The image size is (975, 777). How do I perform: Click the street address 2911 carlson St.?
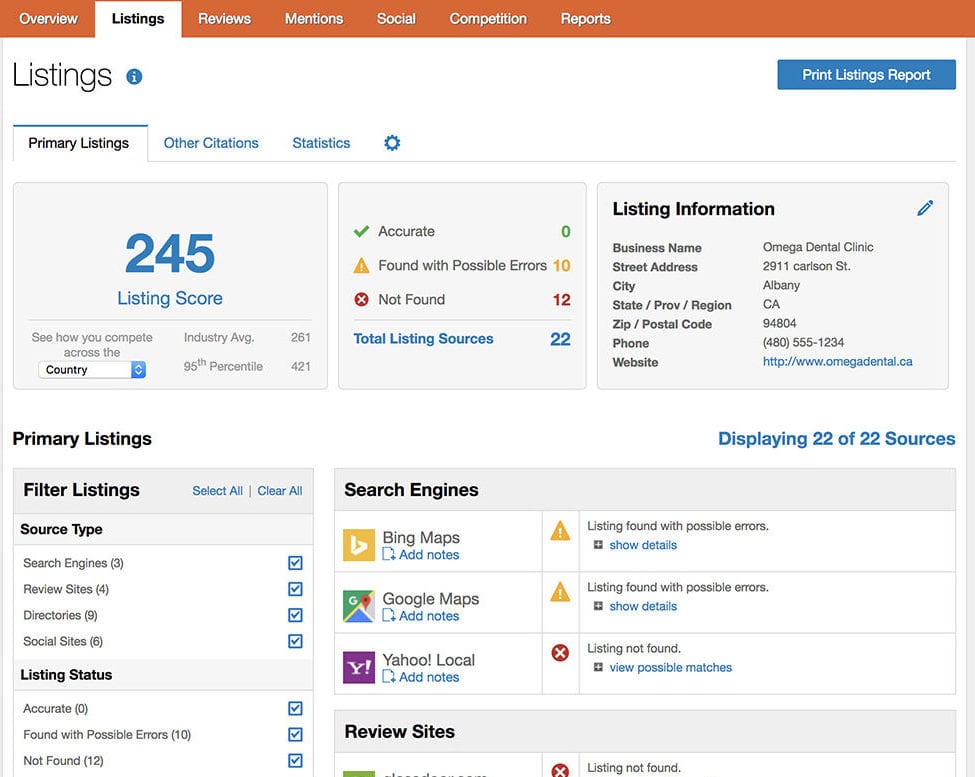[x=806, y=266]
